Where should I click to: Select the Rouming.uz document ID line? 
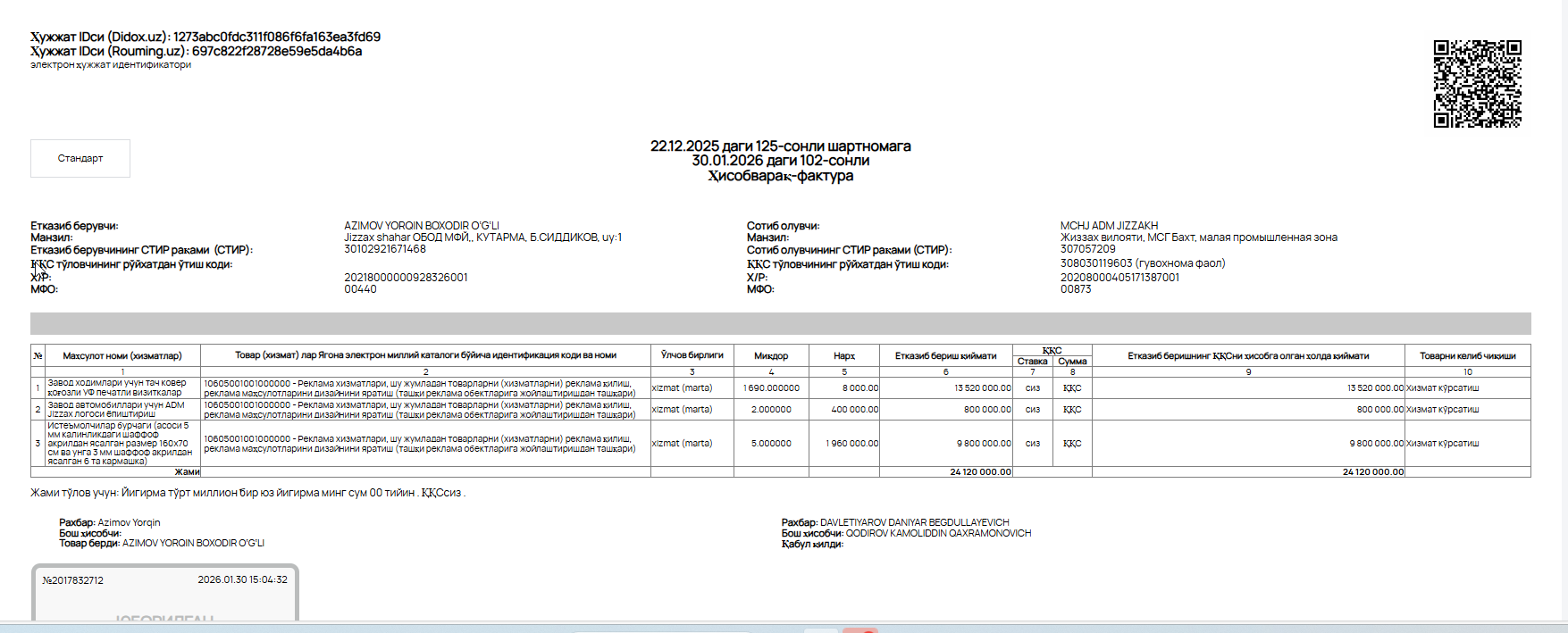coord(197,51)
